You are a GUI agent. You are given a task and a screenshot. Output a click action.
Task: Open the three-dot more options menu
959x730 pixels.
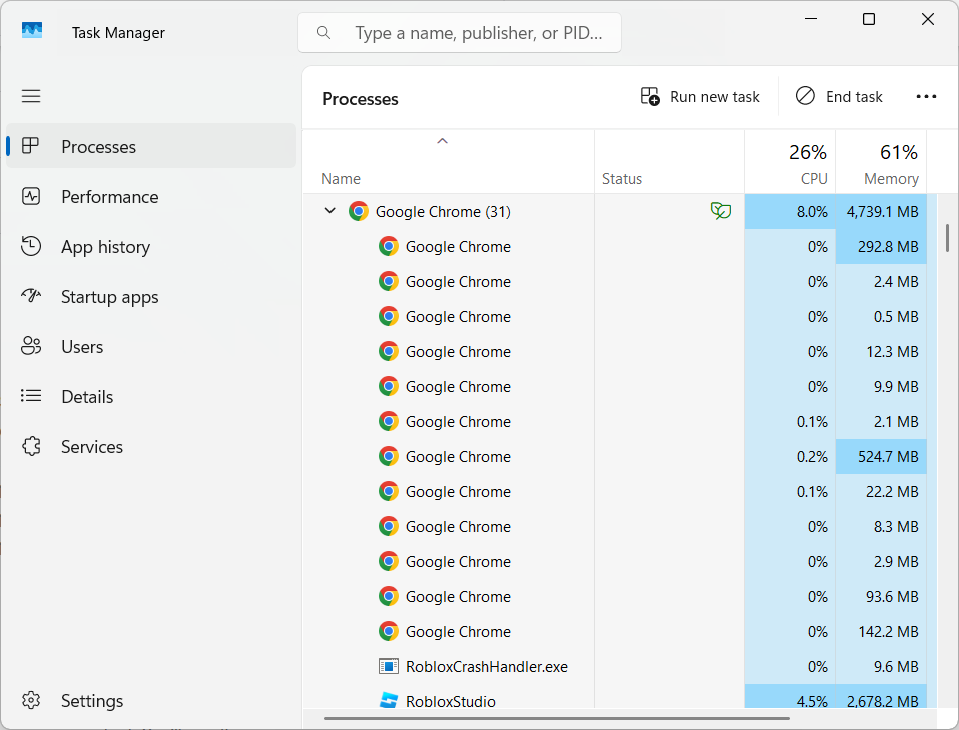pos(926,97)
